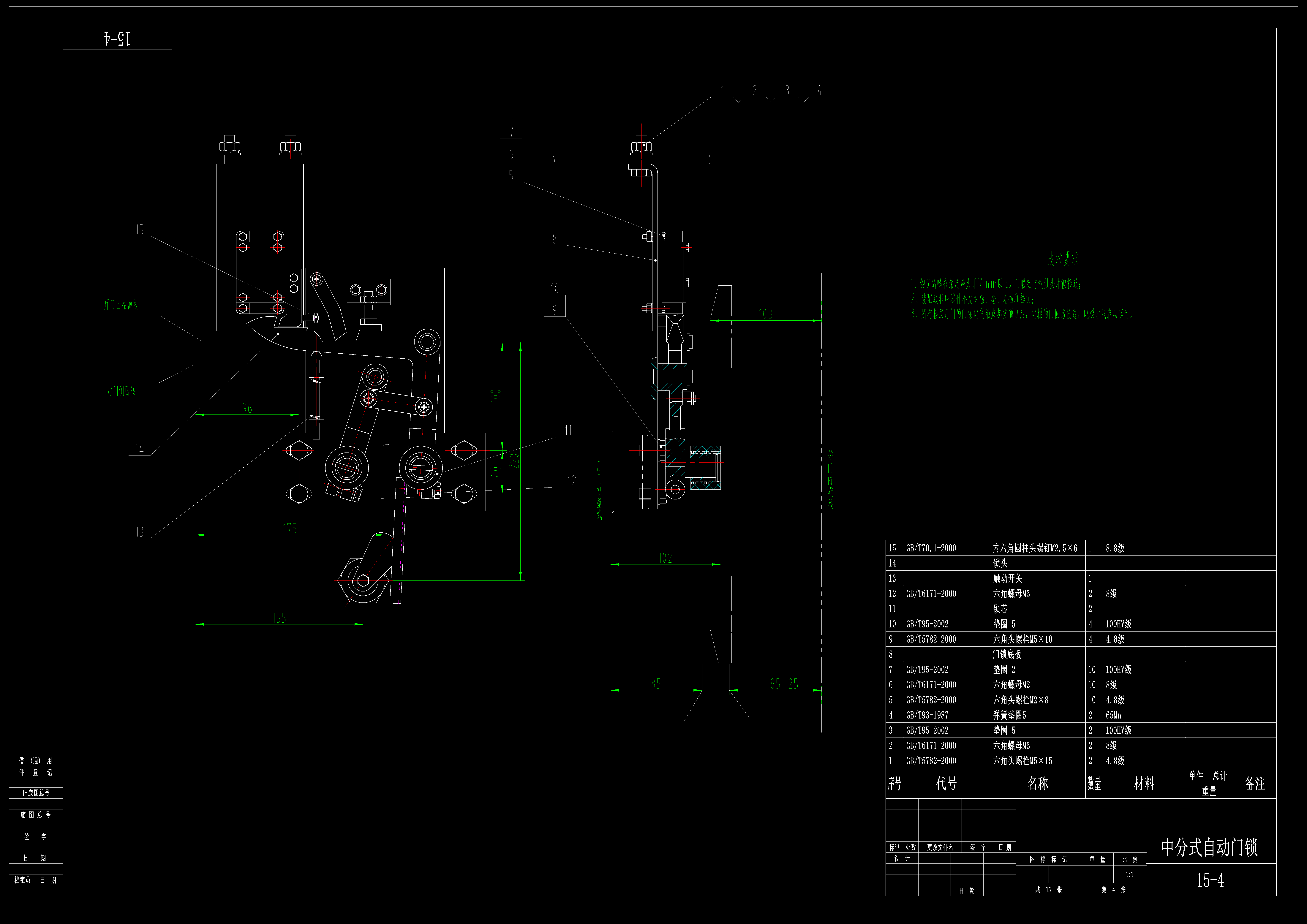The width and height of the screenshot is (1307, 924).
Task: Select the part name 门锁底板
Action: (x=1007, y=654)
